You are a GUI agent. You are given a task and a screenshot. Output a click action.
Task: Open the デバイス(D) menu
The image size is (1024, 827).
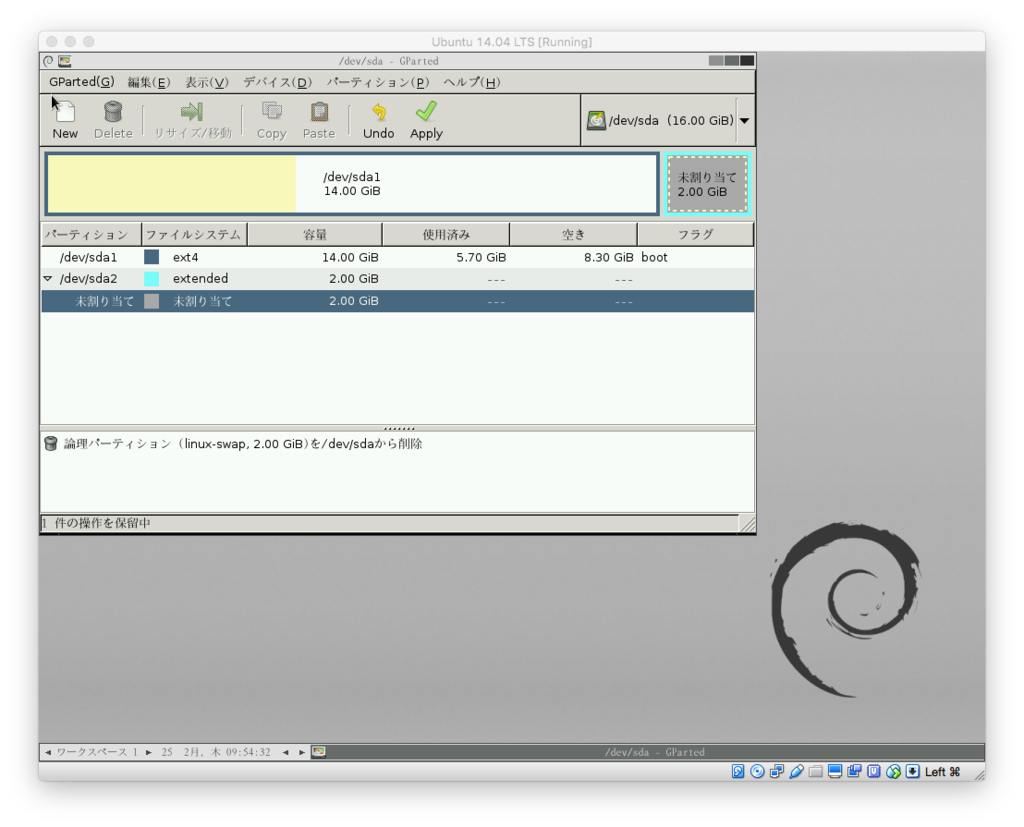278,82
